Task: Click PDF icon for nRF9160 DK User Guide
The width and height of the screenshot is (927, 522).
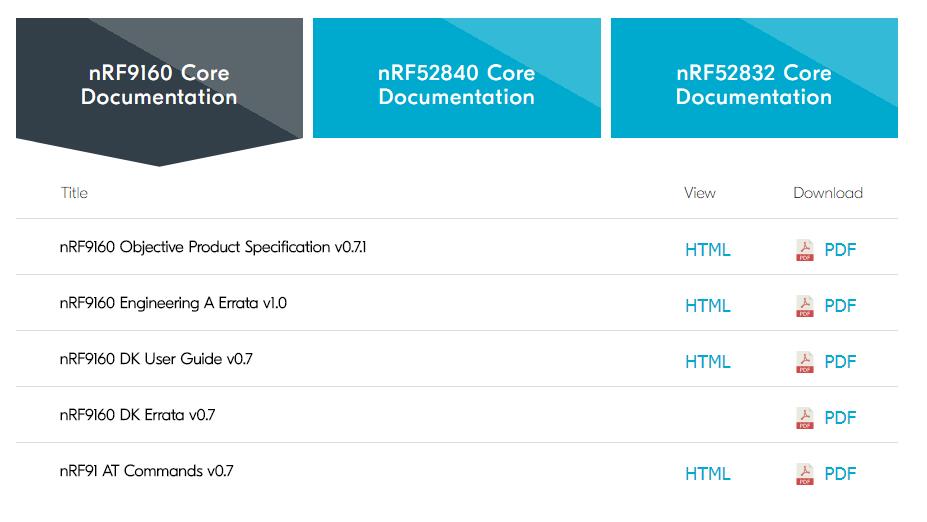Action: click(804, 362)
